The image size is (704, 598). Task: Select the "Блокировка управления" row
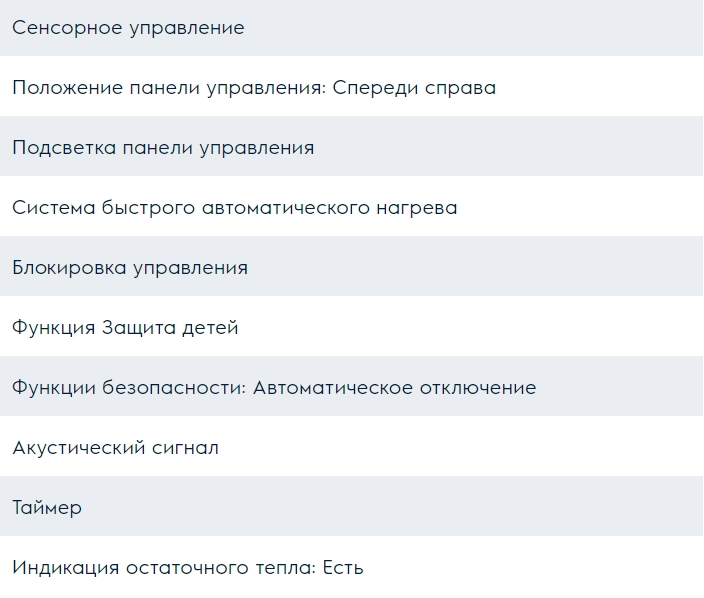coord(130,268)
